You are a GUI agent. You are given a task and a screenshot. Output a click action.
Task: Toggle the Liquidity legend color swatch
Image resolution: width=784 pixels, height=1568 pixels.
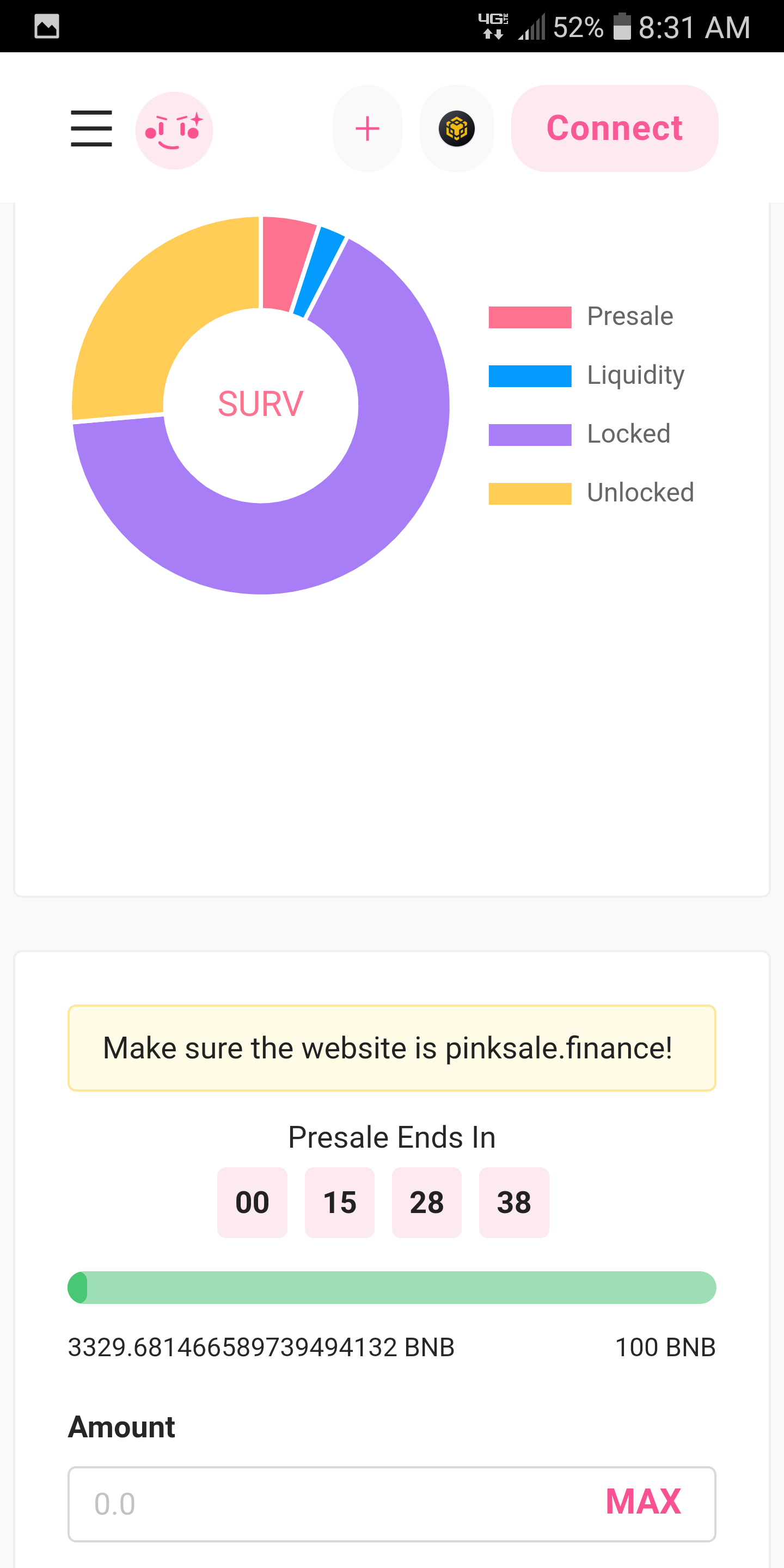point(530,376)
